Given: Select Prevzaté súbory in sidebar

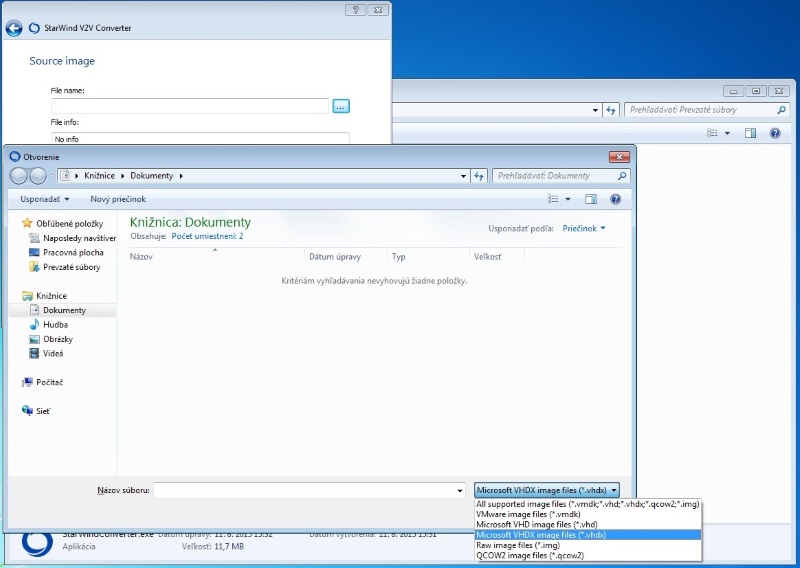Looking at the screenshot, I should [x=65, y=267].
